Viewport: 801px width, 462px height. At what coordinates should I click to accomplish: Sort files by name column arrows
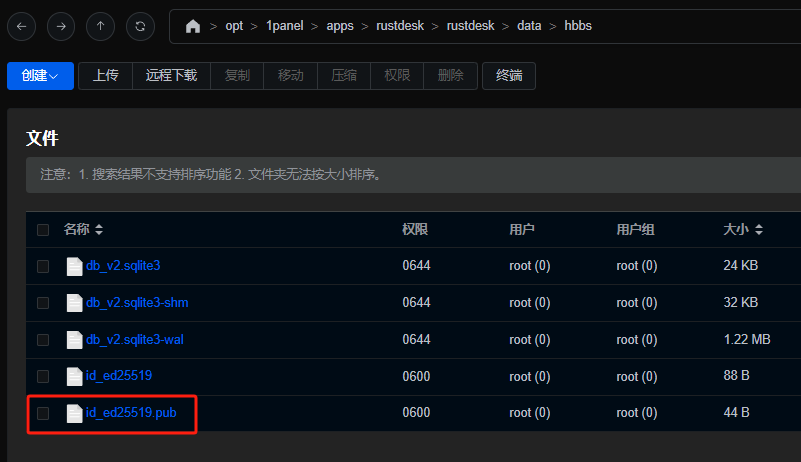(99, 229)
